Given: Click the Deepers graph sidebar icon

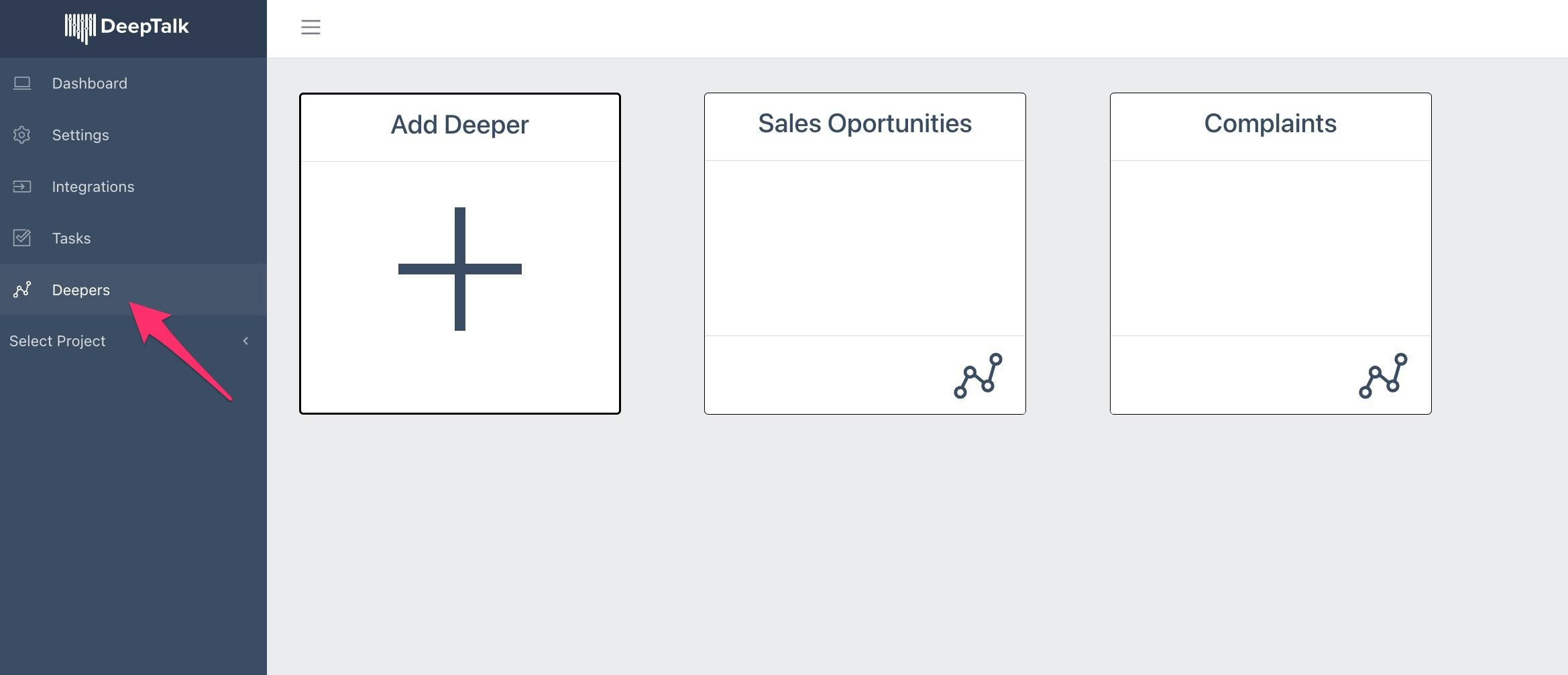Looking at the screenshot, I should pos(22,290).
